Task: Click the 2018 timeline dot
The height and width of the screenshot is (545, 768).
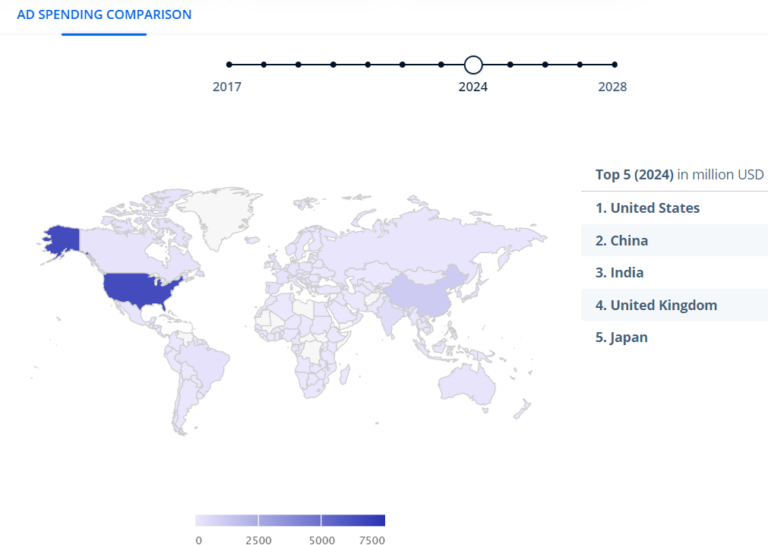Action: point(264,65)
